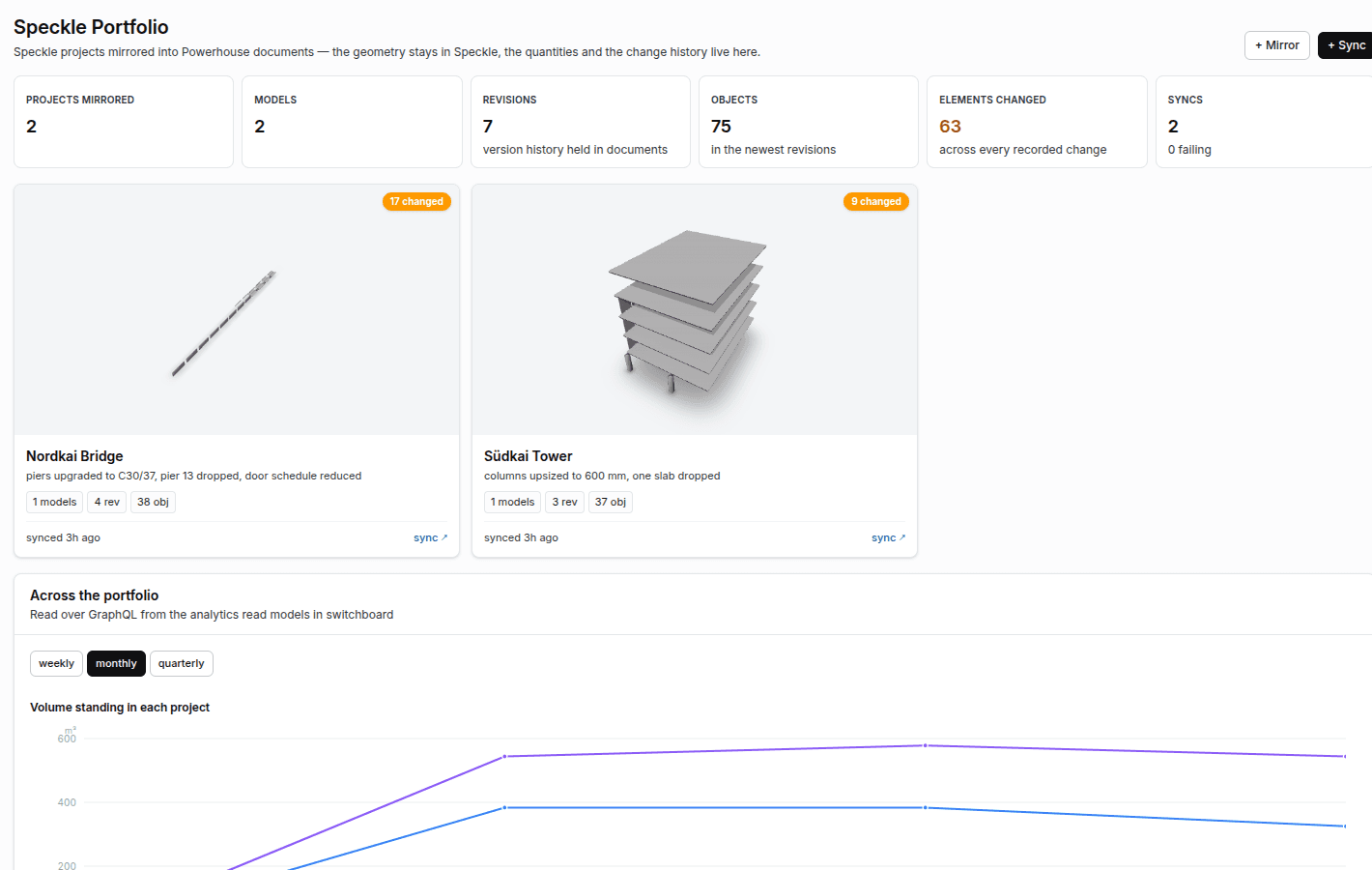Click the '1 models' tag on Südkai Tower
This screenshot has width=1372, height=870.
click(512, 502)
